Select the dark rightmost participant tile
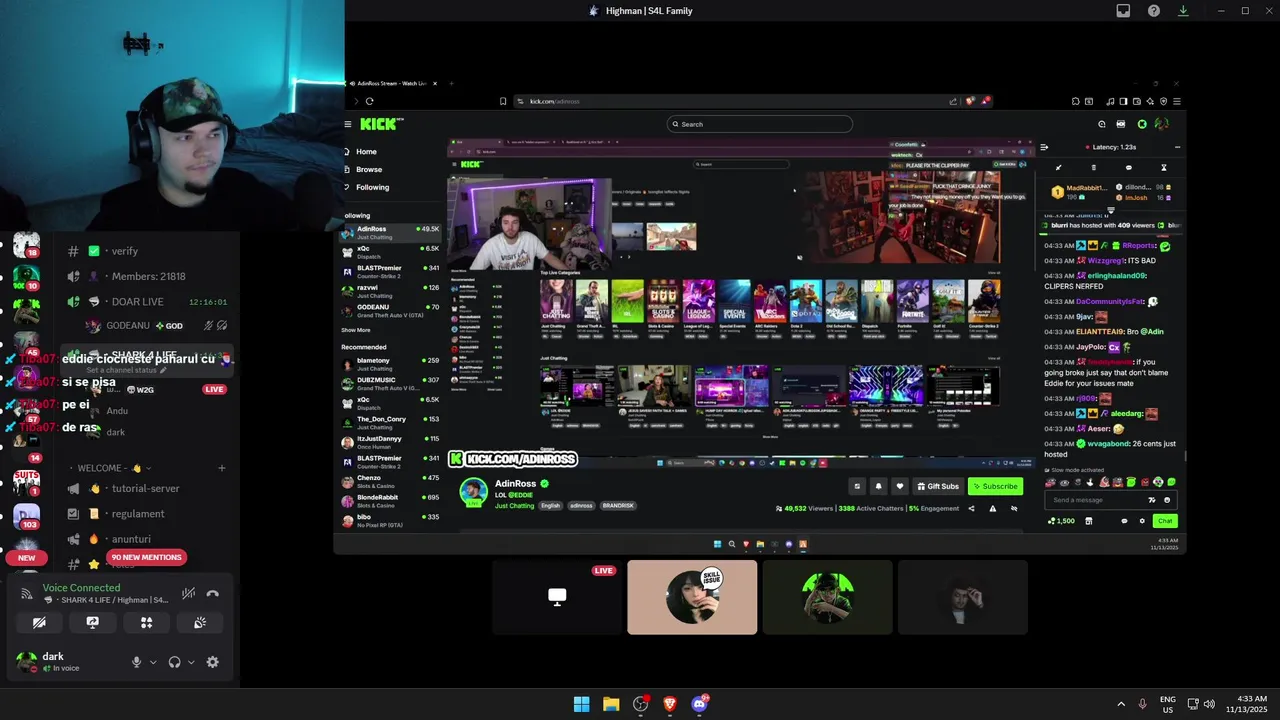1280x720 pixels. (x=963, y=597)
